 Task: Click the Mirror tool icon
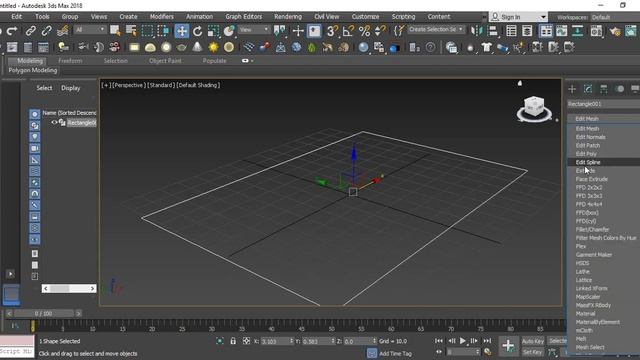point(477,31)
